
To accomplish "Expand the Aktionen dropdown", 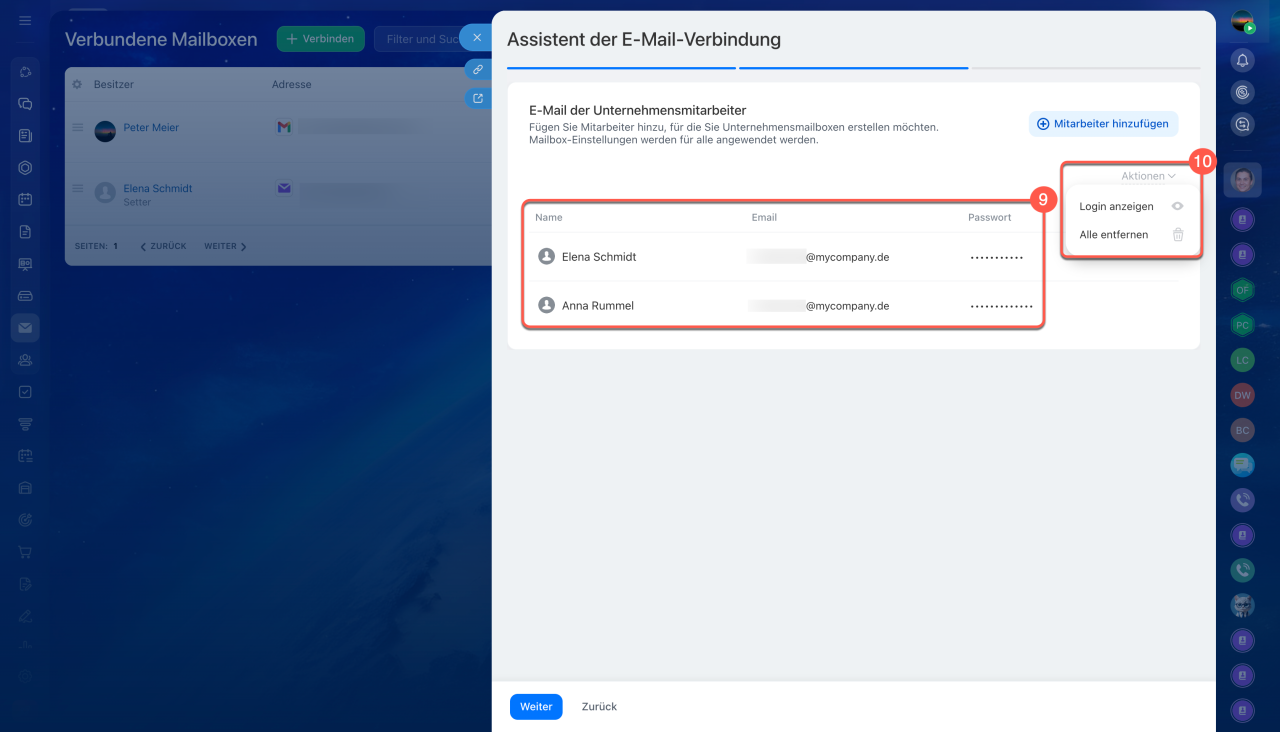I will tap(1147, 176).
